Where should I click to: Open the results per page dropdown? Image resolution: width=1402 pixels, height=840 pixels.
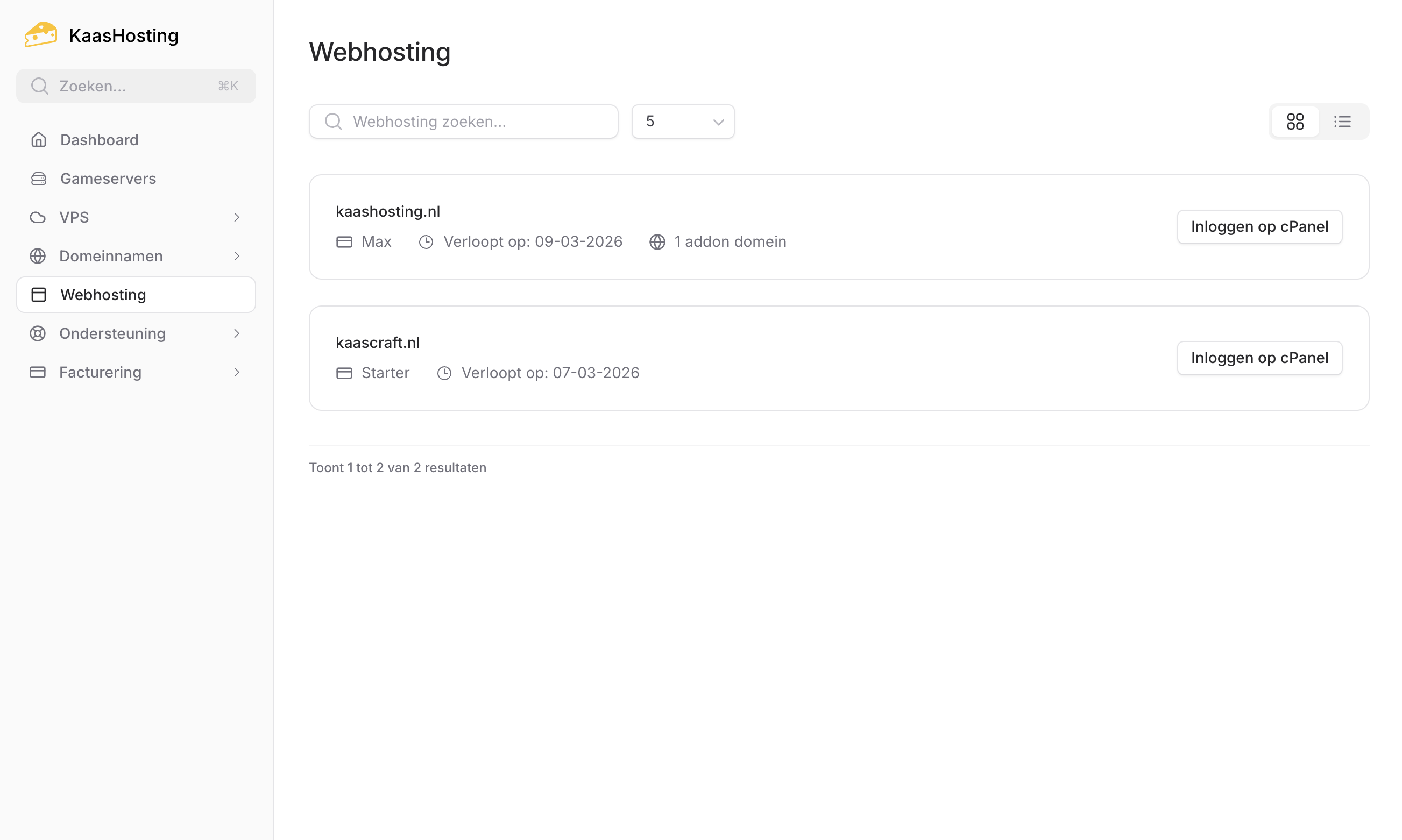pos(682,121)
